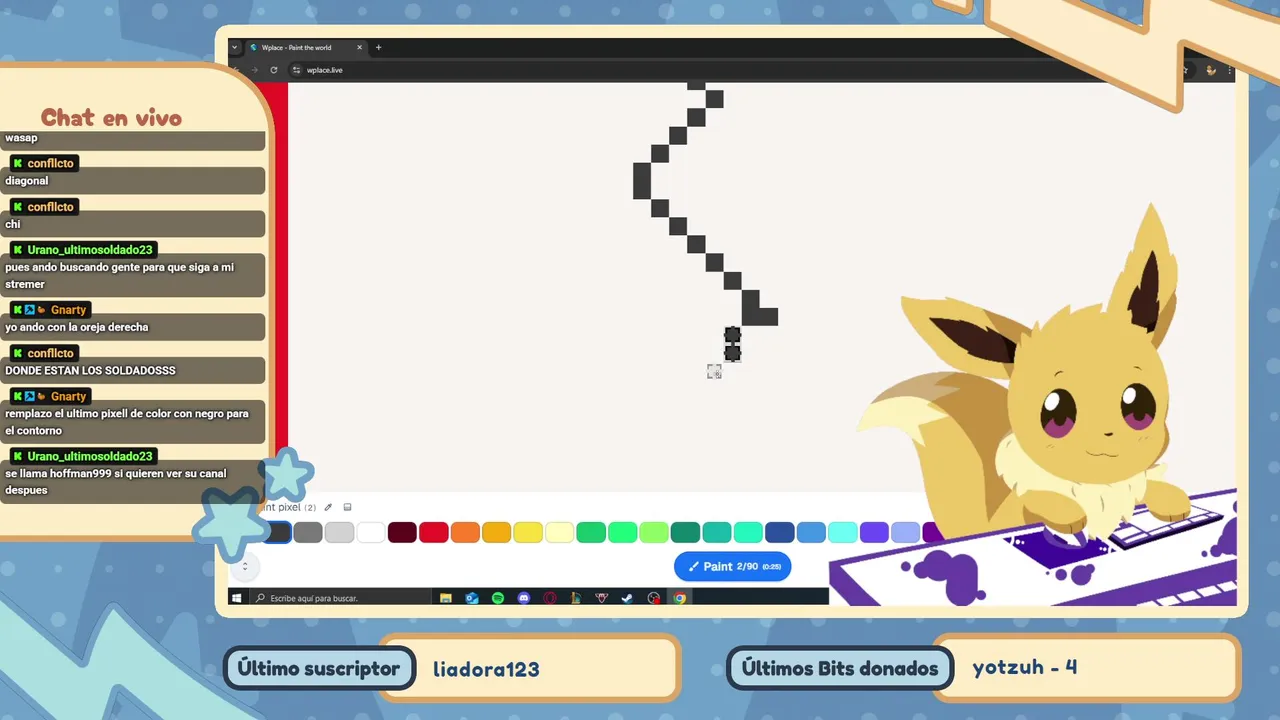Click the Windows search box Escribe aquí para buscar
Viewport: 1280px width, 720px height.
point(340,598)
